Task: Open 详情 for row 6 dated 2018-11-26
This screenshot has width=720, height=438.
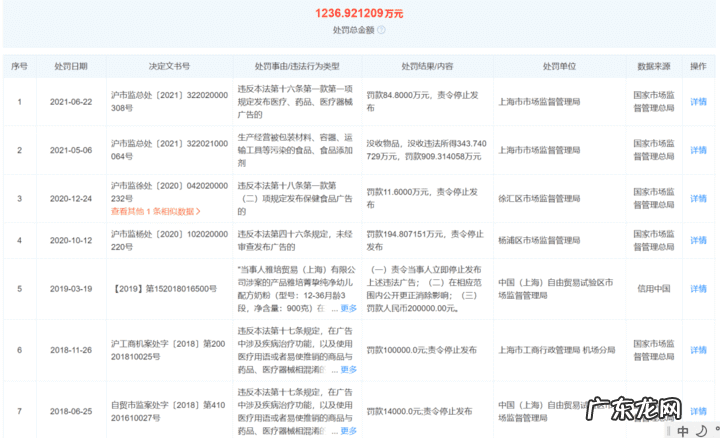Action: point(698,350)
